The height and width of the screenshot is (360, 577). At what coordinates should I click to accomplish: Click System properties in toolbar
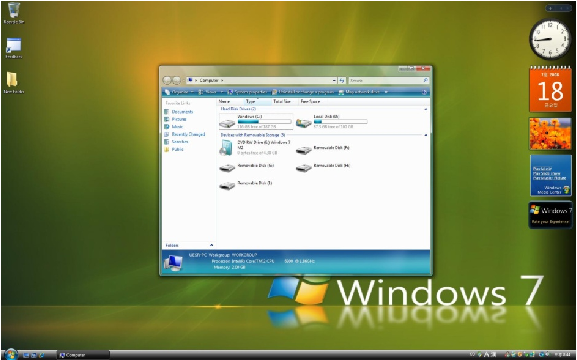249,92
